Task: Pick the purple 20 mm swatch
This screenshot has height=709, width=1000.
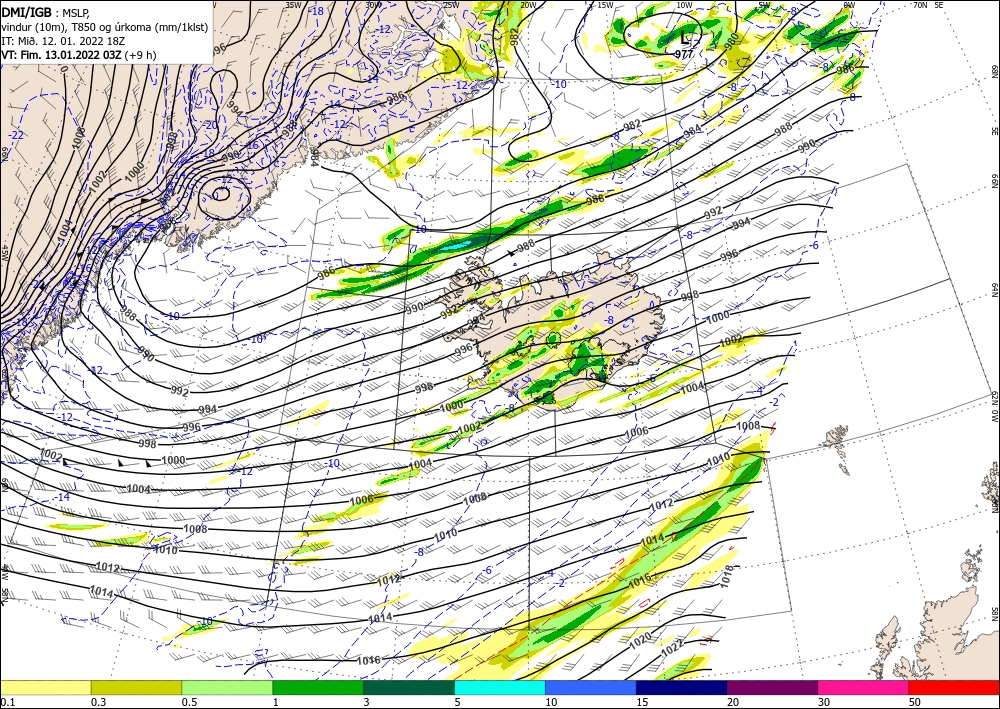Action: 772,687
